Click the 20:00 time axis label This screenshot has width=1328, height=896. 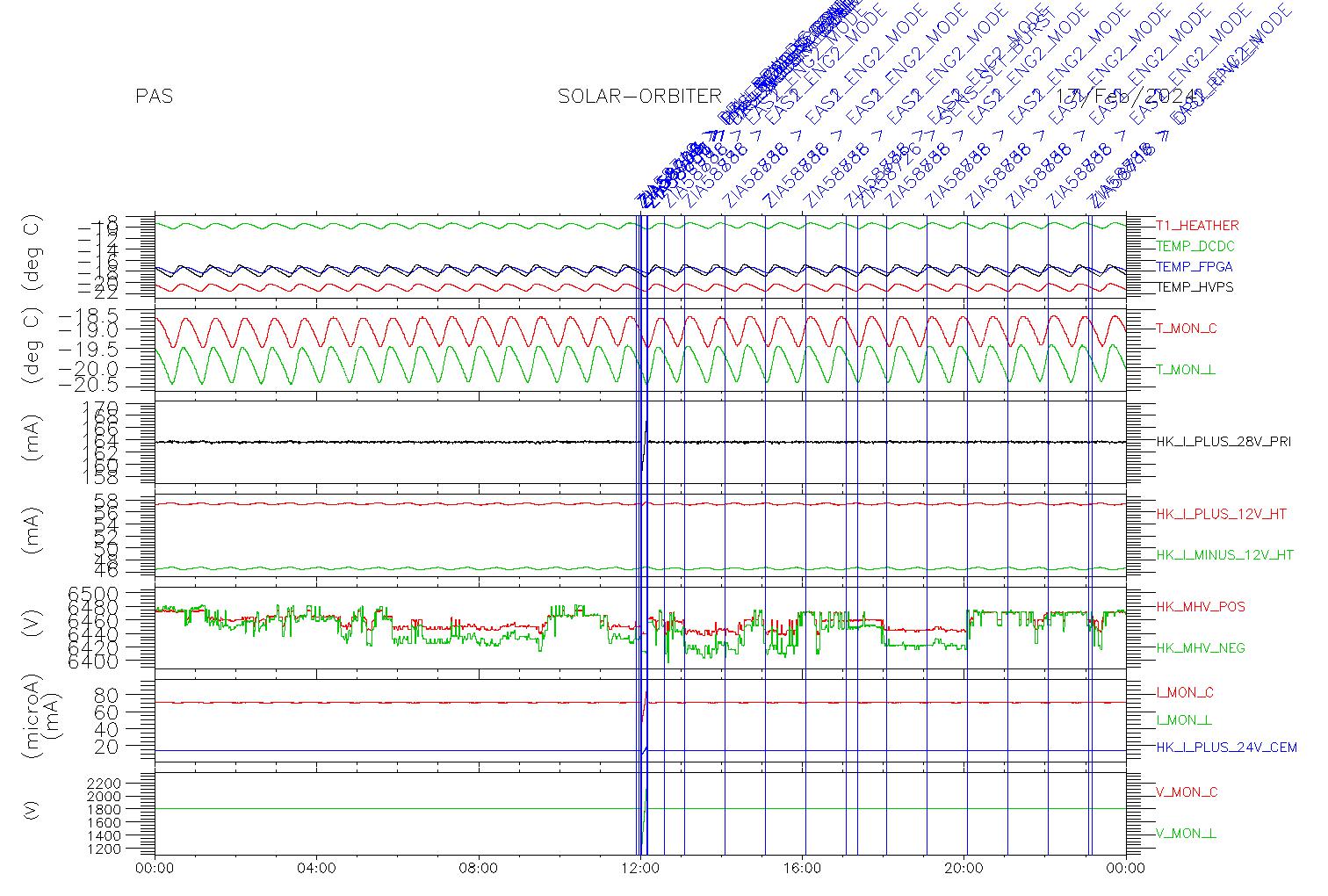point(964,869)
